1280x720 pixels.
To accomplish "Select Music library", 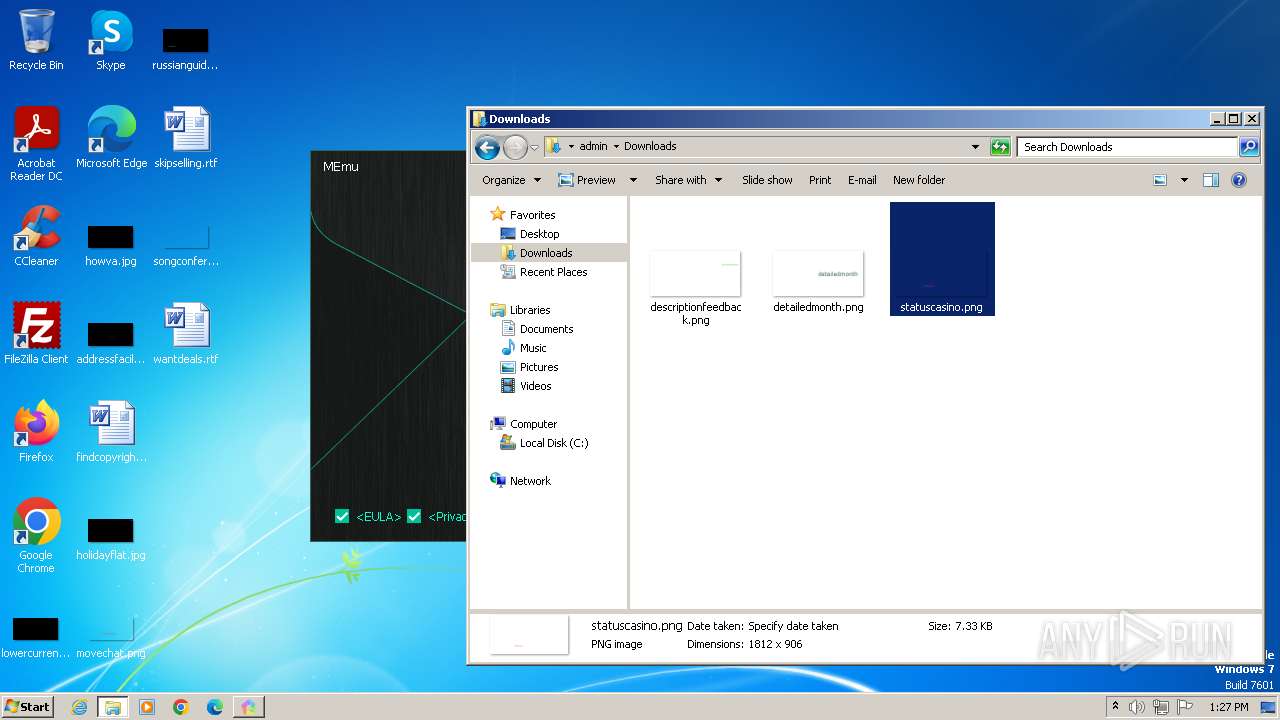I will 533,348.
